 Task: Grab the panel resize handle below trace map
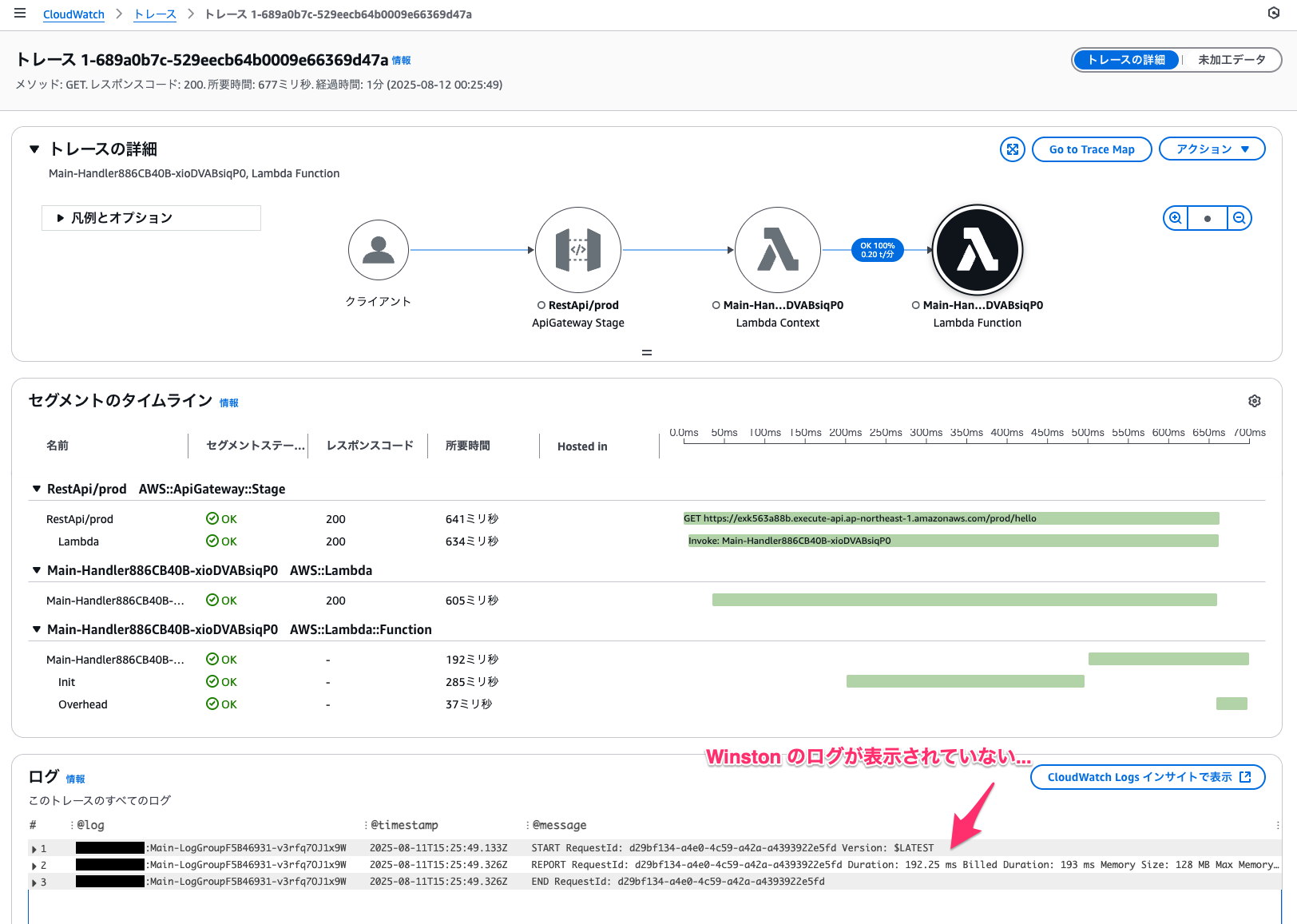[647, 352]
